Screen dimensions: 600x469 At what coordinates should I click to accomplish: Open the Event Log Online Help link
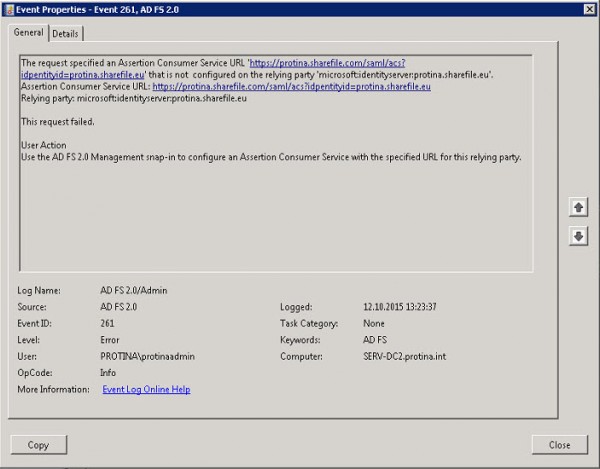[146, 389]
